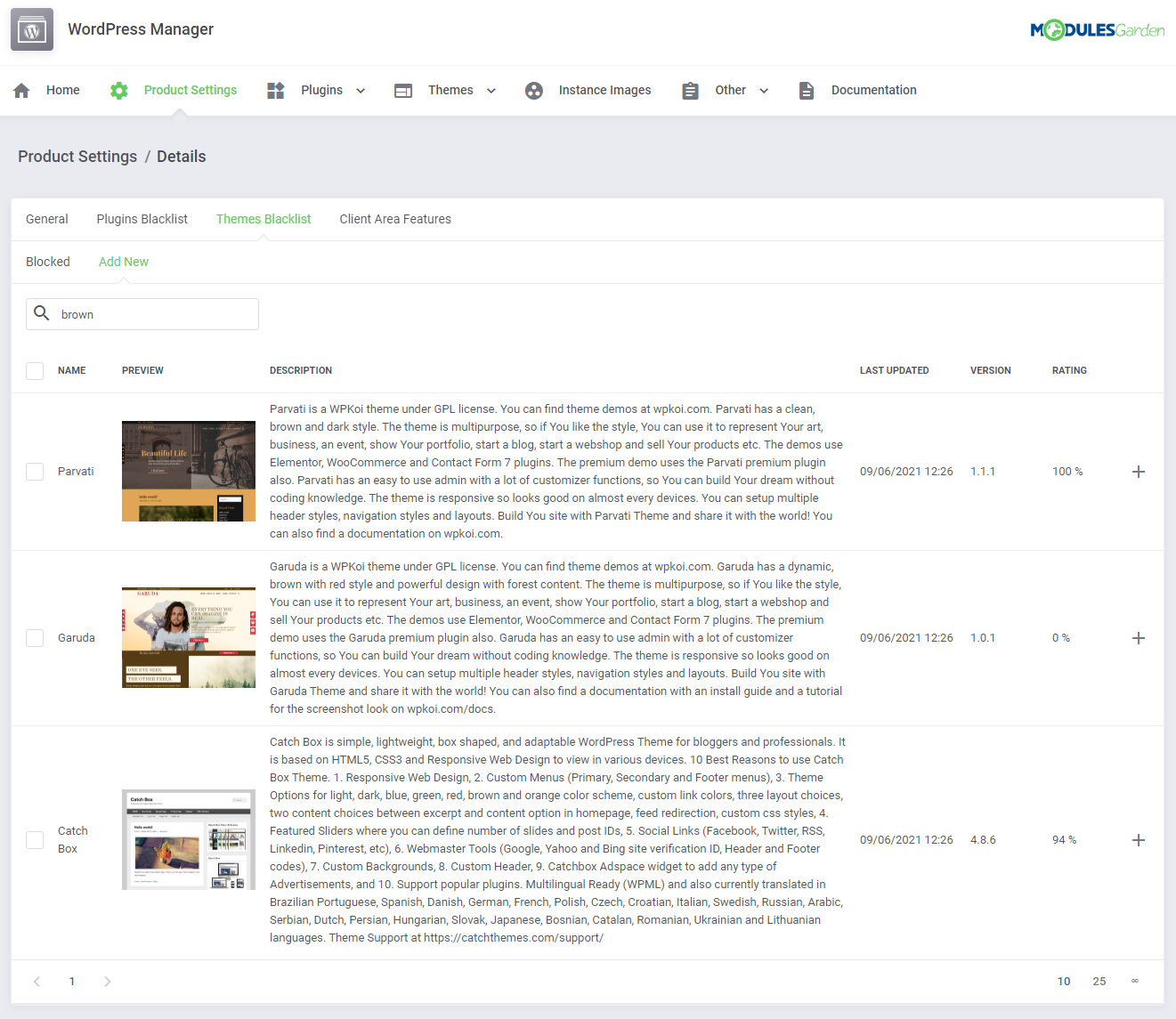Screen dimensions: 1176x1019
Task: Click the Product Settings gear icon
Action: tap(119, 91)
